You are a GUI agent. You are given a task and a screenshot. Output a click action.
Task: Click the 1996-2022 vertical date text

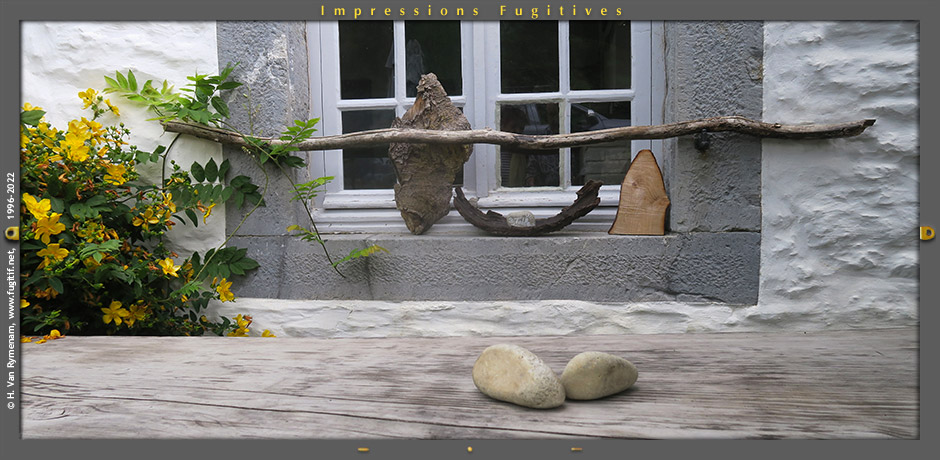click(11, 196)
